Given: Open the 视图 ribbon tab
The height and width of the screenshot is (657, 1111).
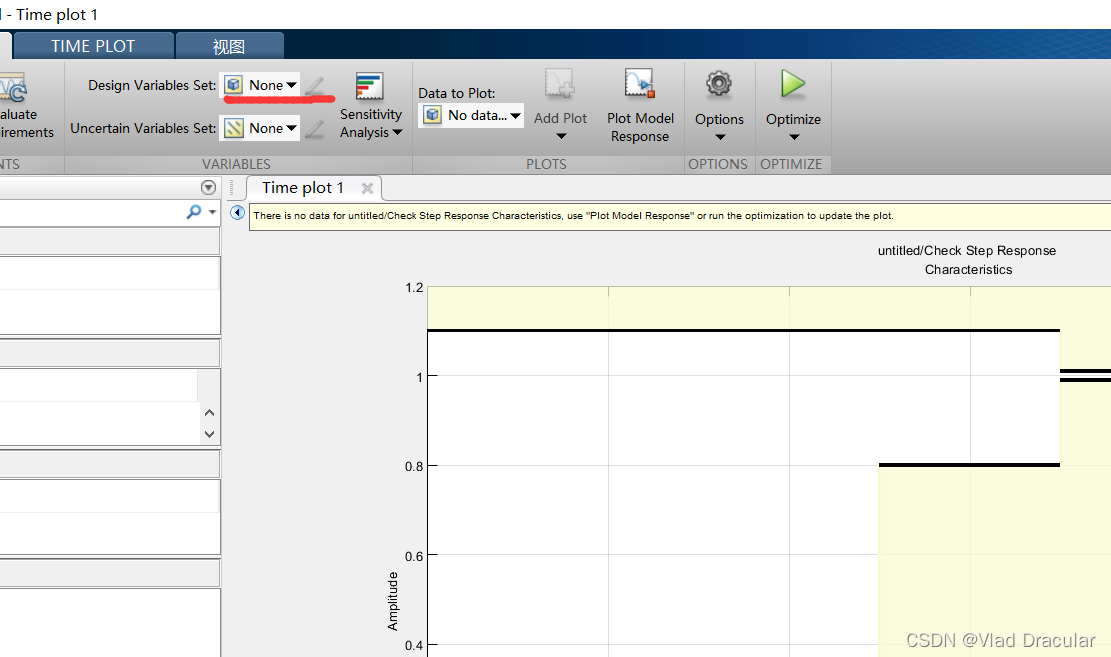Looking at the screenshot, I should [229, 46].
